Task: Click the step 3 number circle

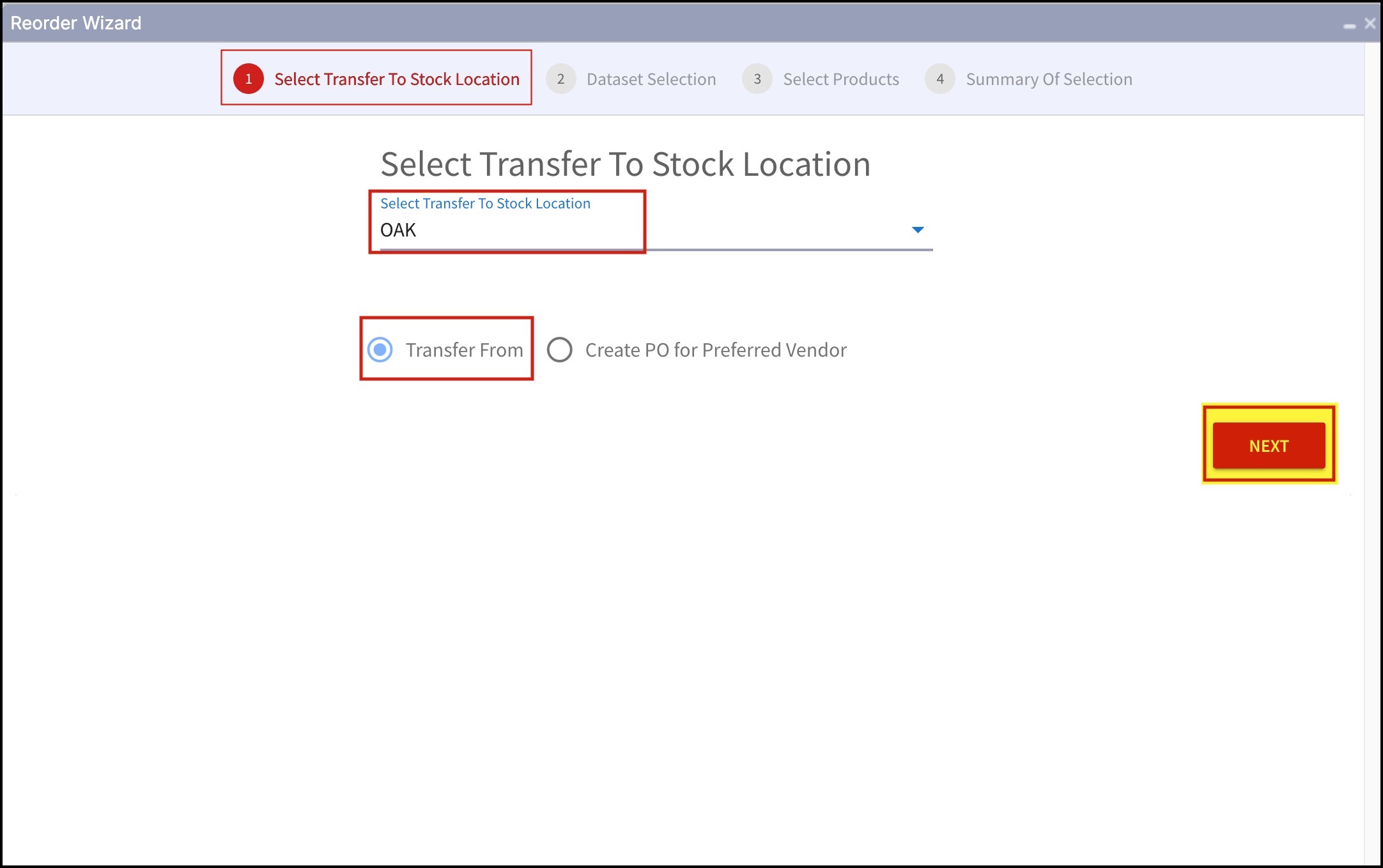Action: (x=757, y=79)
